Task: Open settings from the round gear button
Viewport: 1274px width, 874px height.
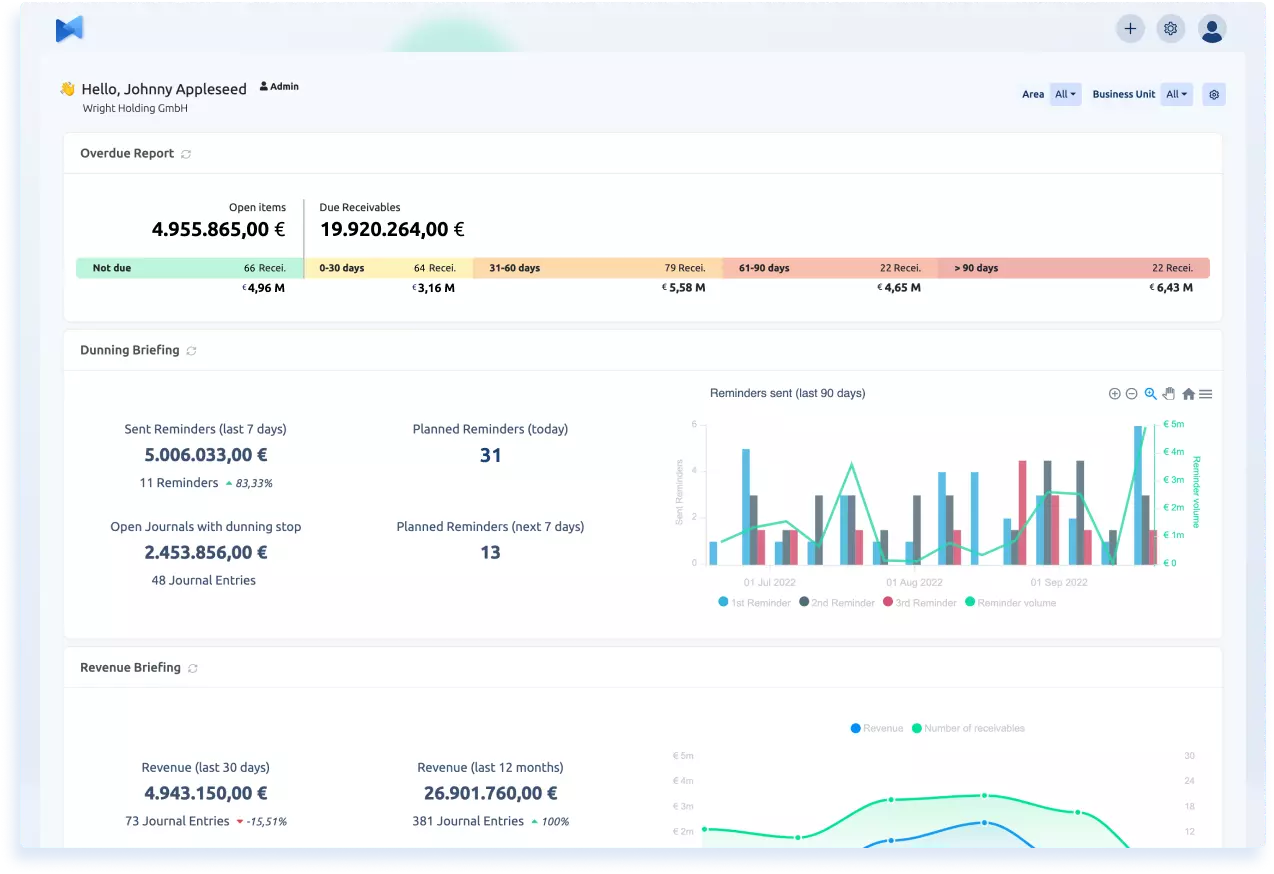Action: [1171, 29]
